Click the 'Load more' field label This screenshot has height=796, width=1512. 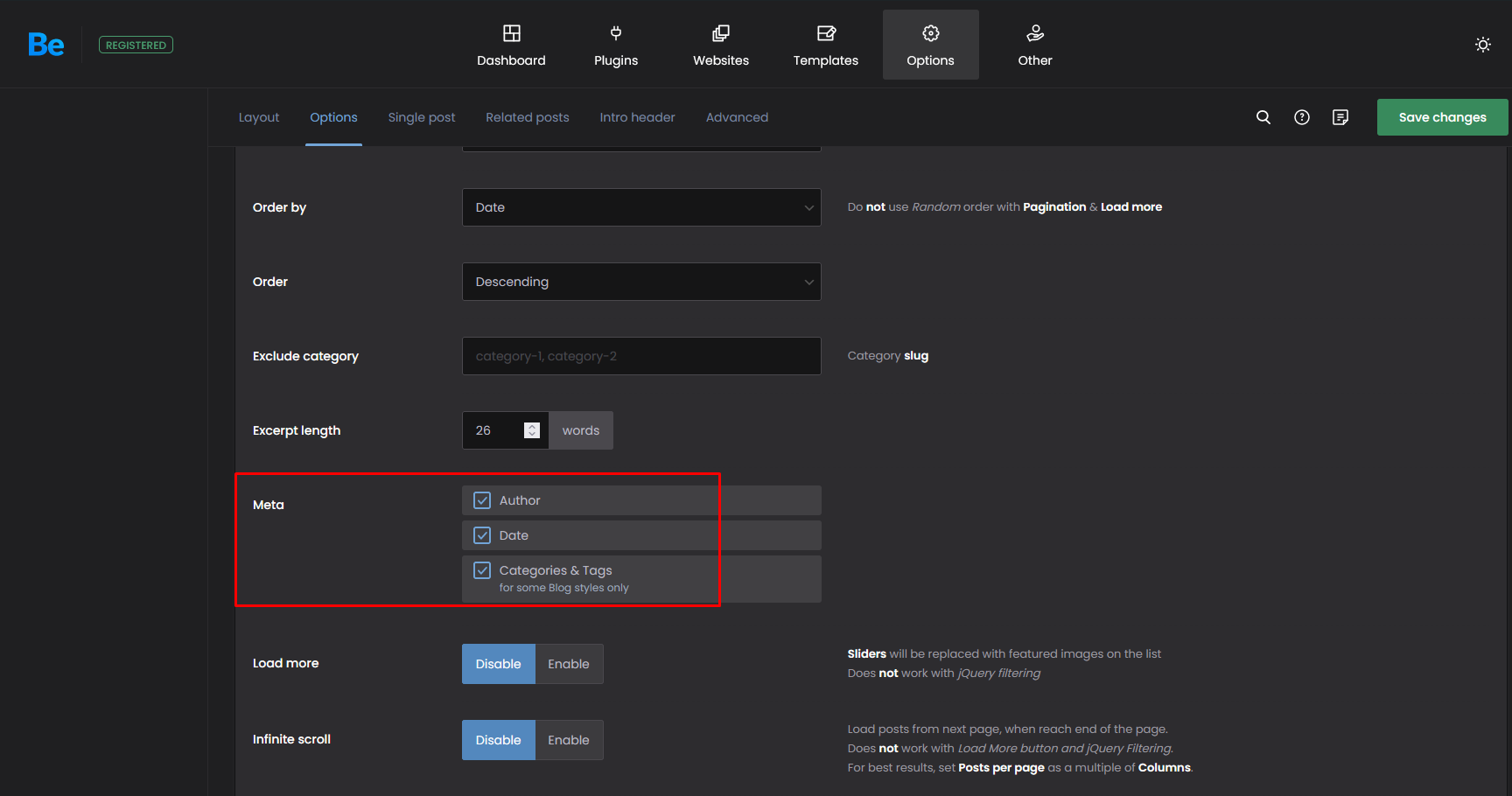[285, 663]
